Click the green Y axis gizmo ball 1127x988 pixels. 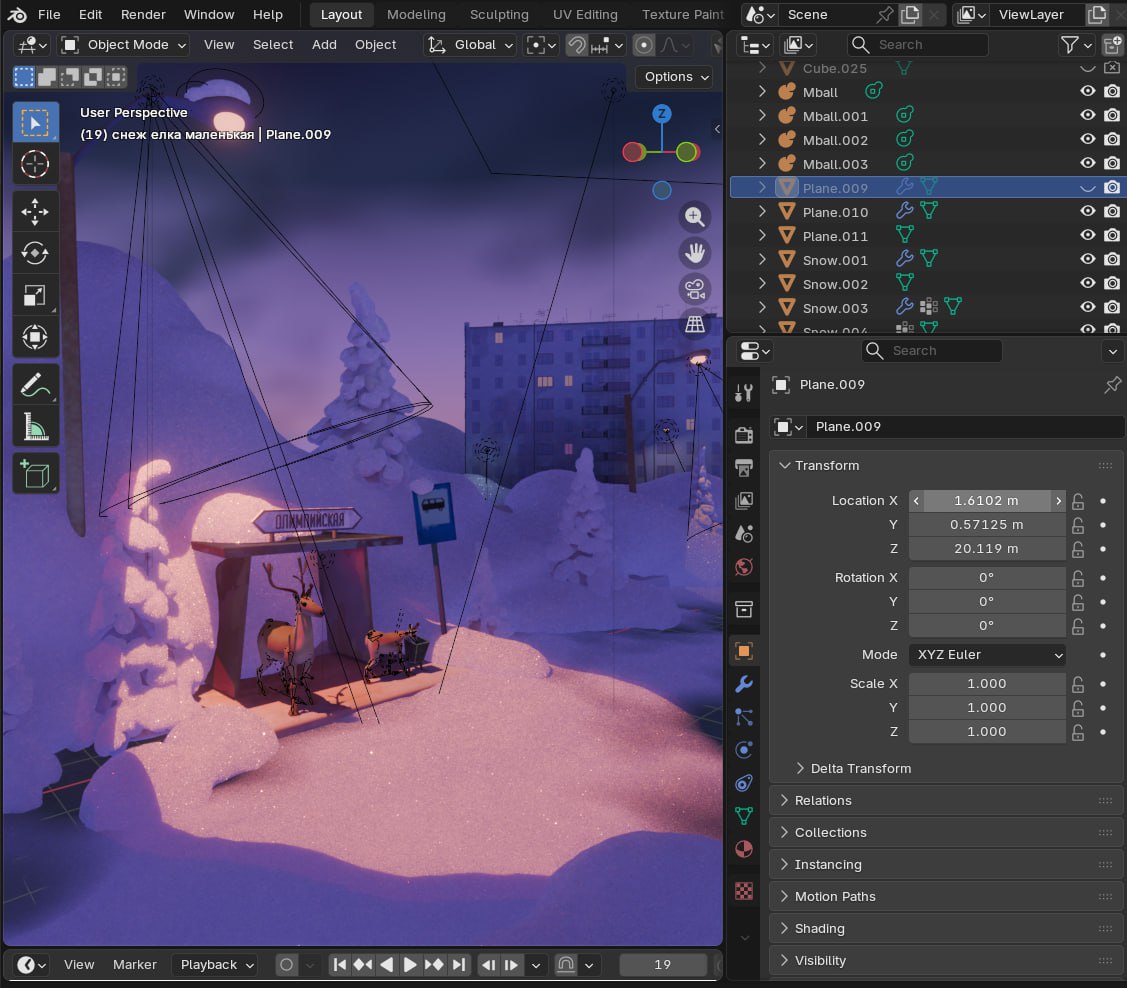coord(686,152)
